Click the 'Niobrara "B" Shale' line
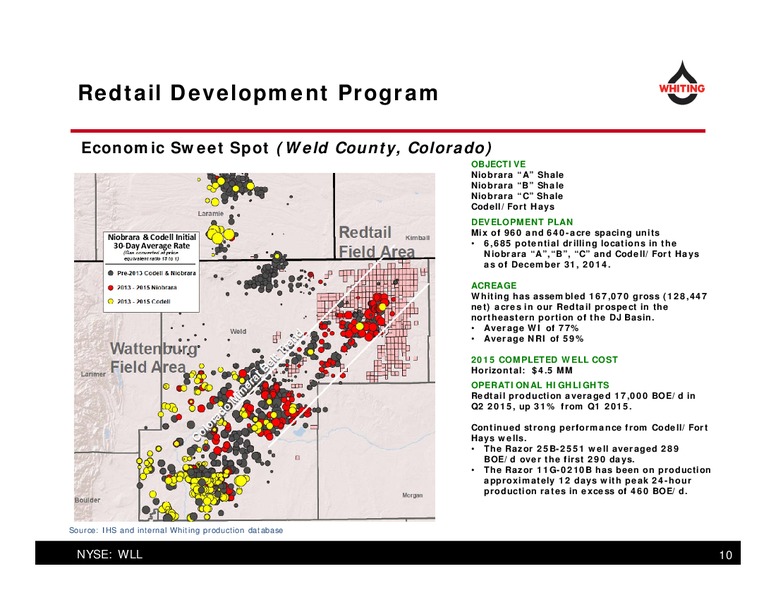 (x=517, y=185)
